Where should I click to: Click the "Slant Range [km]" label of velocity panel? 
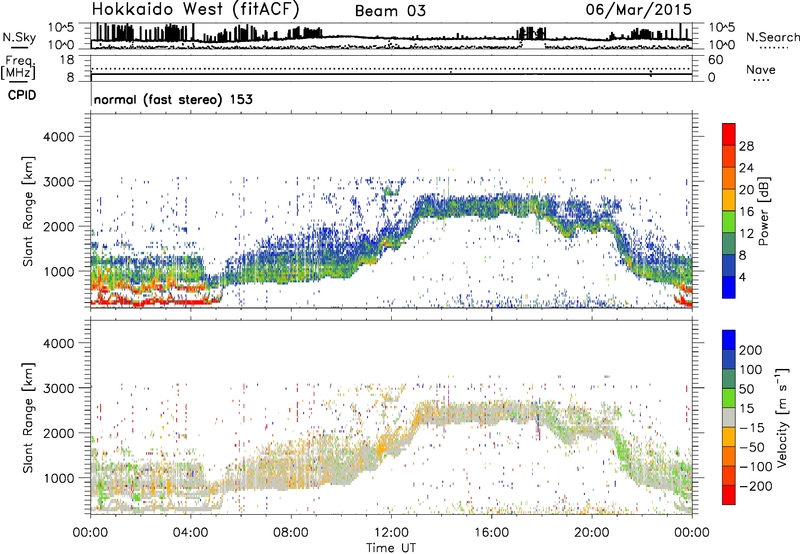pos(28,418)
